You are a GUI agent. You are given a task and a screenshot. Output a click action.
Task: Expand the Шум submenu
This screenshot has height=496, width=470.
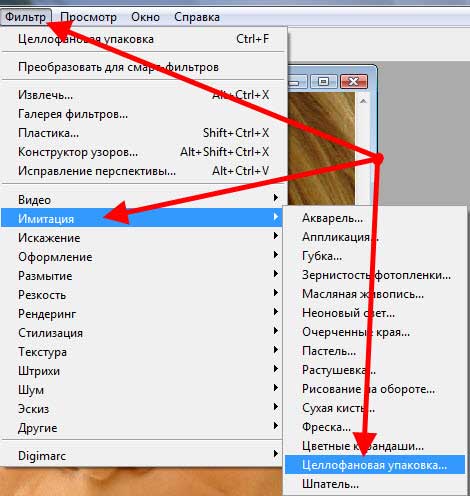[143, 389]
